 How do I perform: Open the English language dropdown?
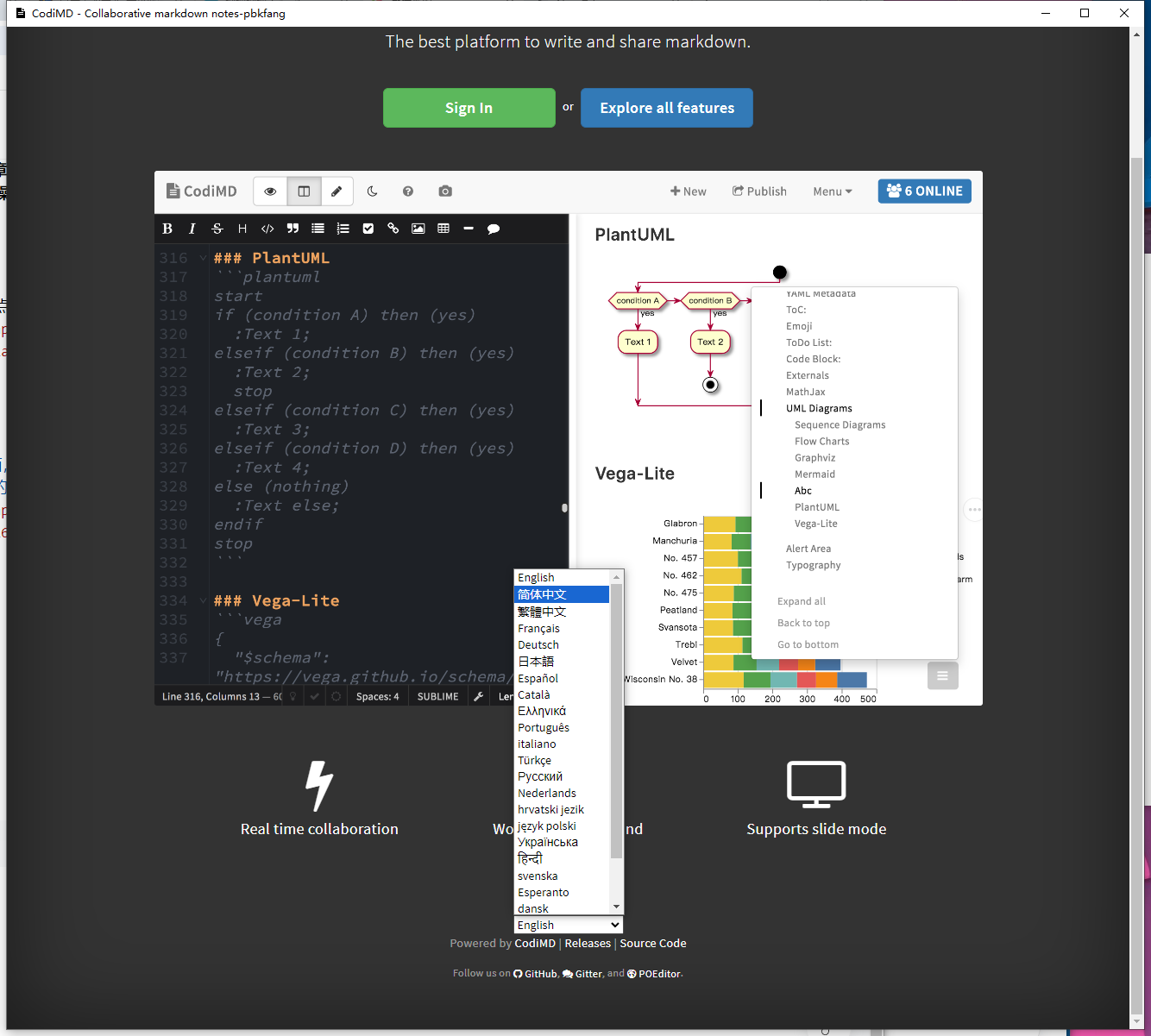(569, 925)
